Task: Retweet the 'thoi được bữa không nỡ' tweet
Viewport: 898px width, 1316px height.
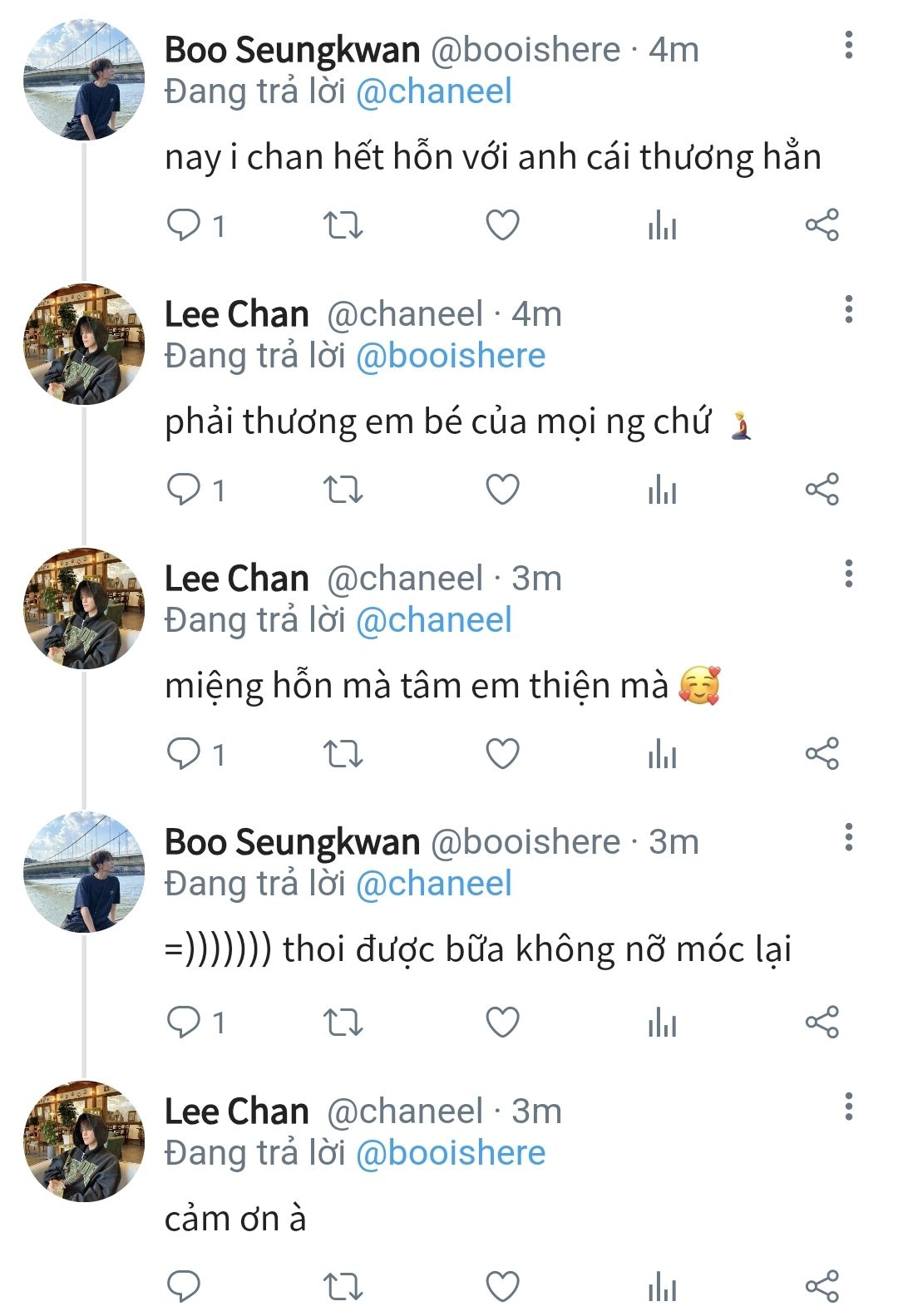Action: (x=343, y=1022)
